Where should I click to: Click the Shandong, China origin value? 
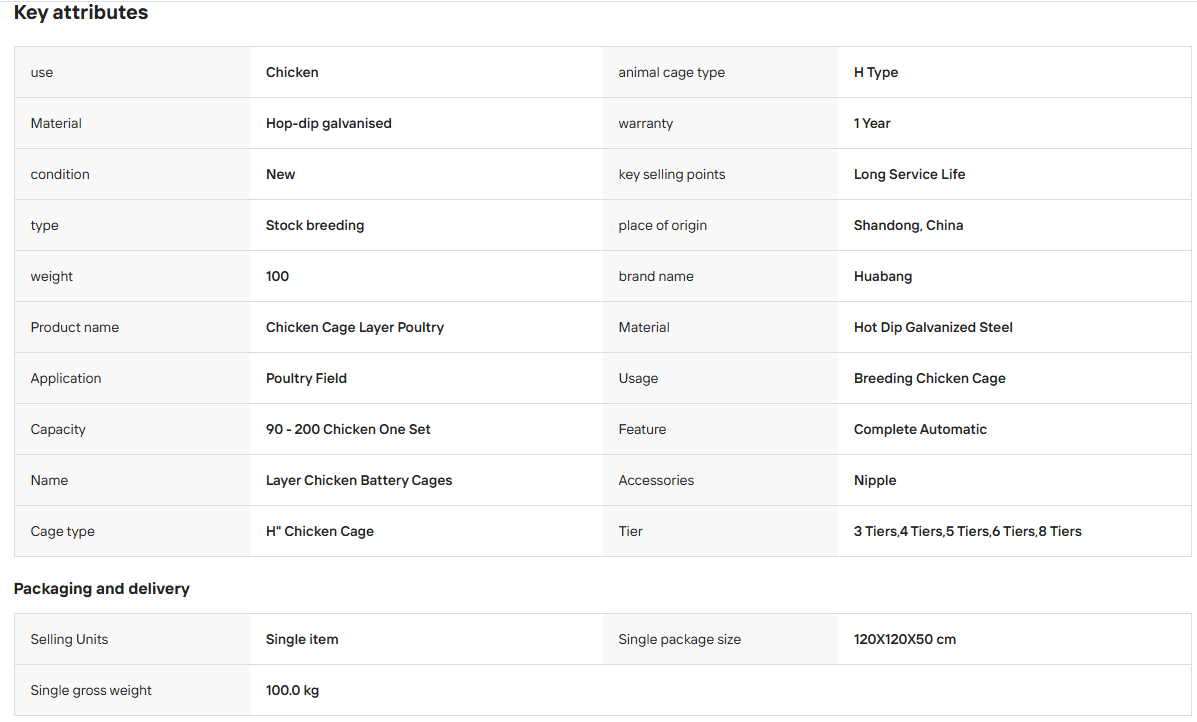(x=908, y=226)
